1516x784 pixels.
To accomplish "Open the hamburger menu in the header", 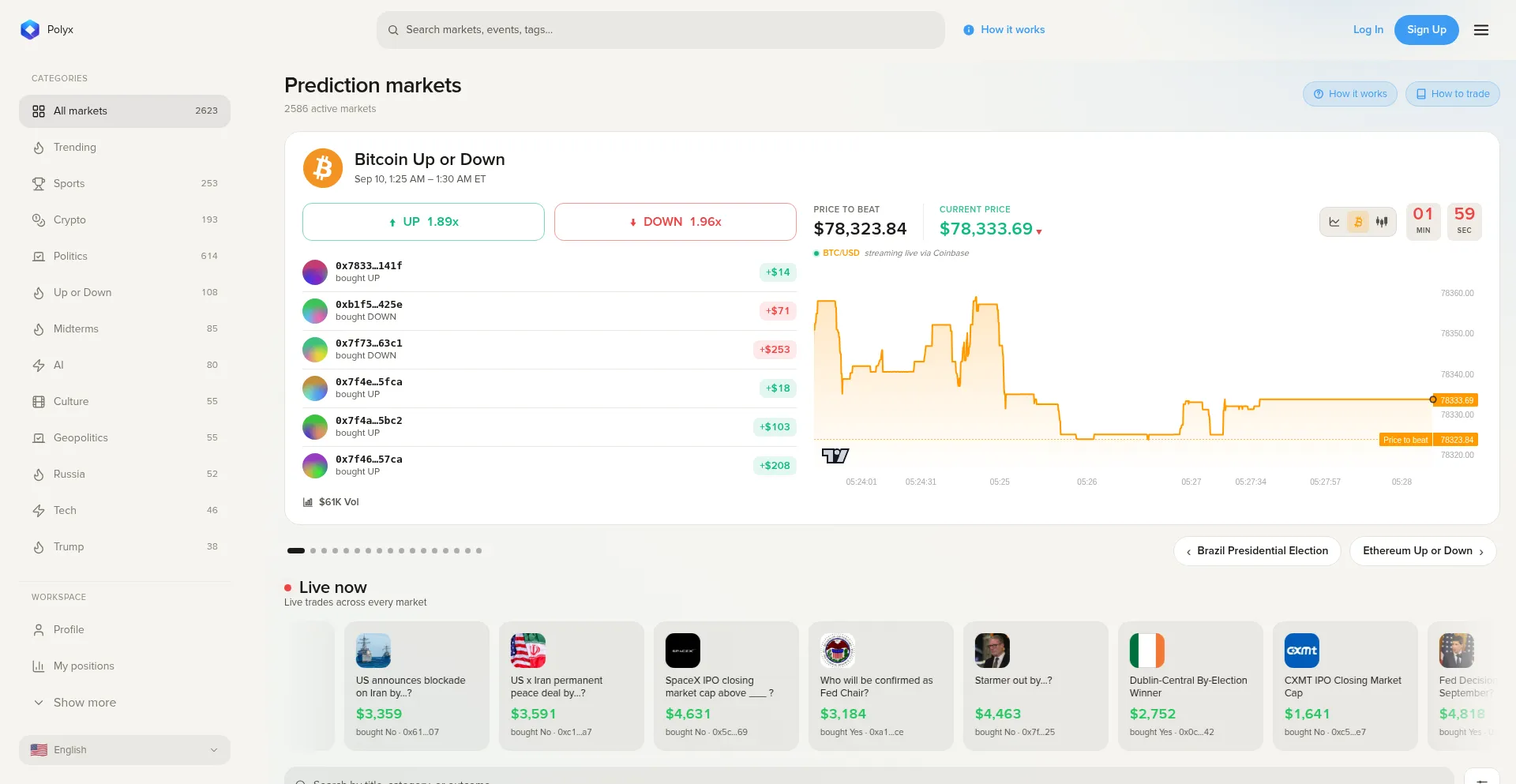I will 1481,30.
